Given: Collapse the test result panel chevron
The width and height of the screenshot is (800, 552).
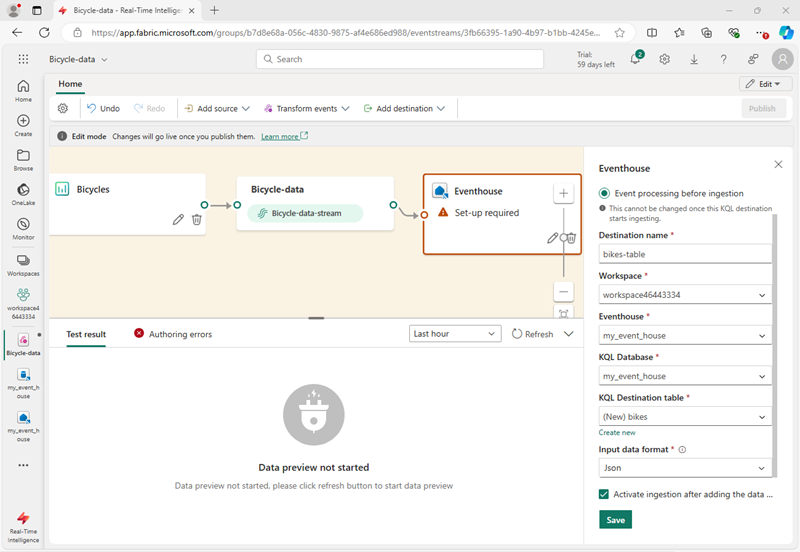Looking at the screenshot, I should coord(569,334).
